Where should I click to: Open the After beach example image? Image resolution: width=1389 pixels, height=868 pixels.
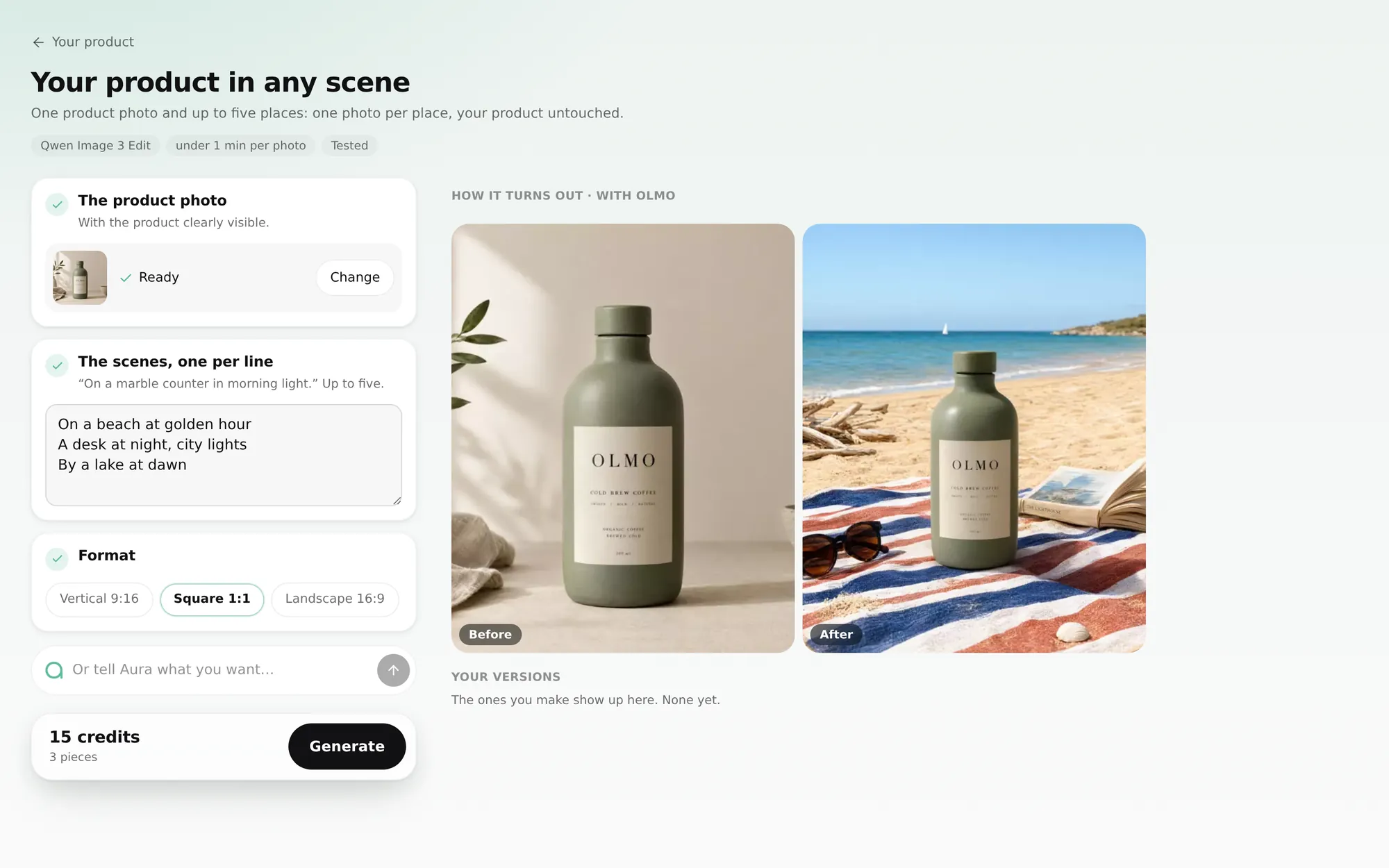tap(974, 438)
